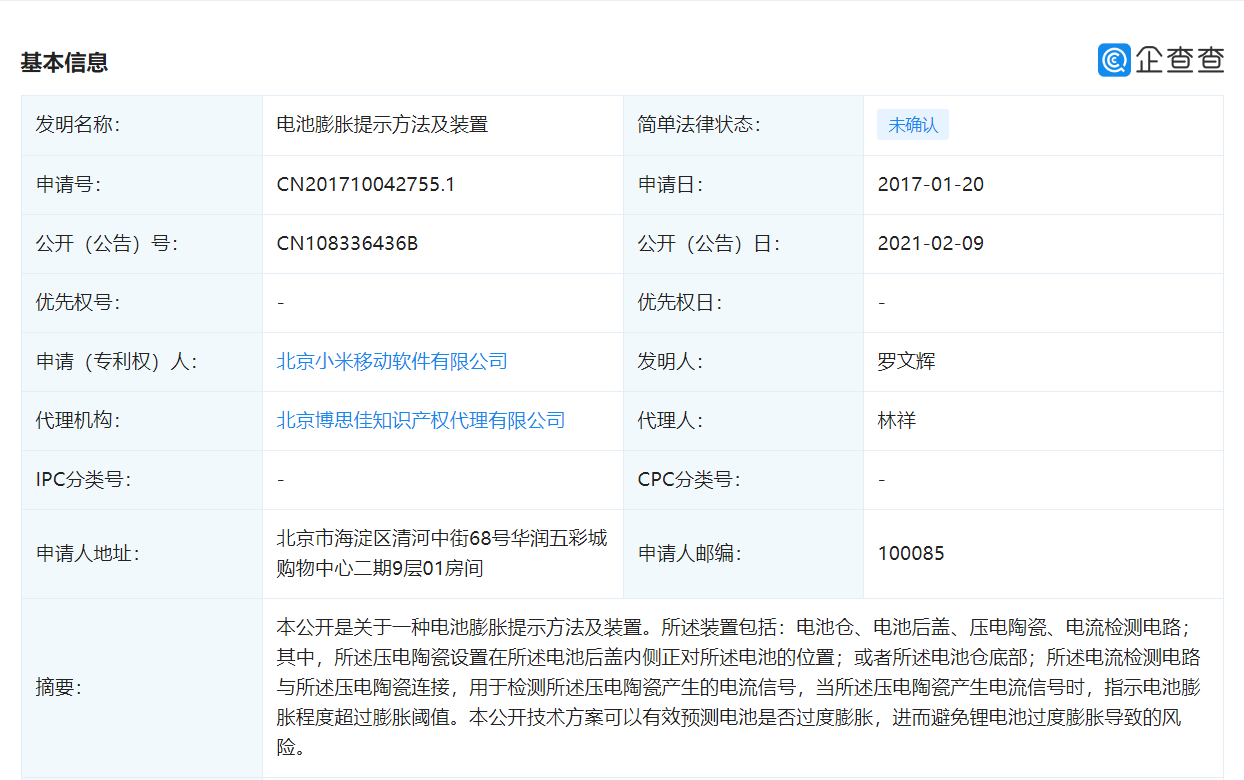Select applicant postal code 100085
Screen dimensions: 1244x780
pyautogui.click(x=911, y=554)
